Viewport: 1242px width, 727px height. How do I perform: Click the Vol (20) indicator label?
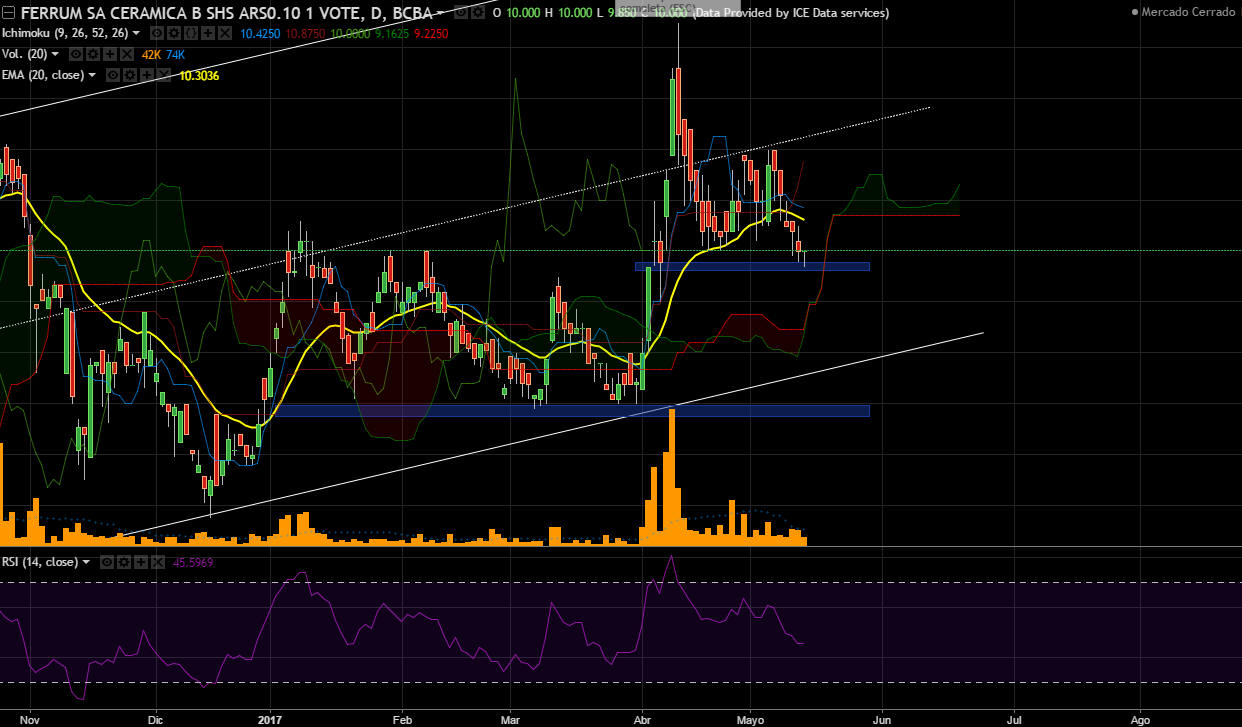24,54
